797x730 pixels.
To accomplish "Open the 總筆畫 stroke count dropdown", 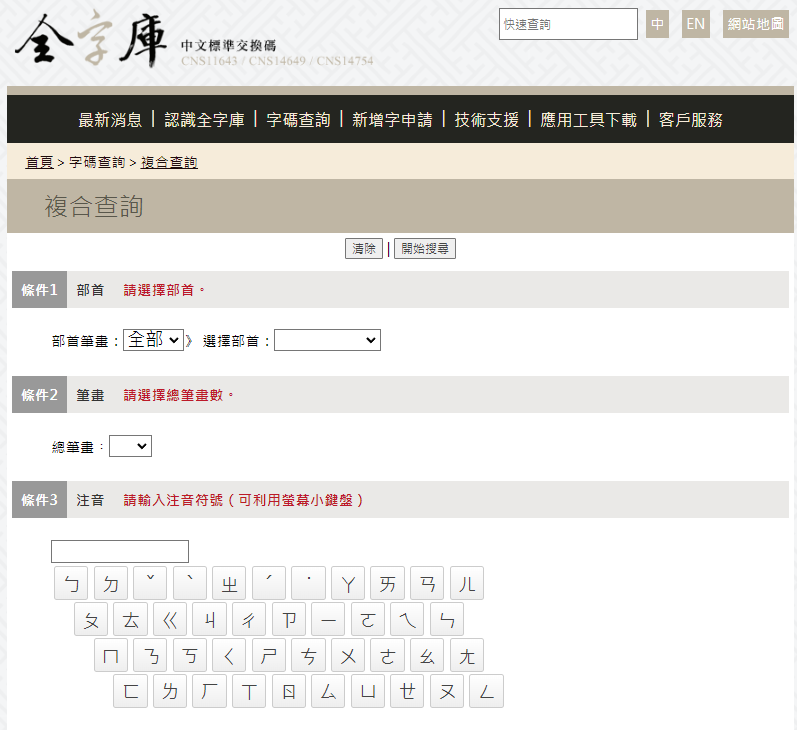I will 131,446.
